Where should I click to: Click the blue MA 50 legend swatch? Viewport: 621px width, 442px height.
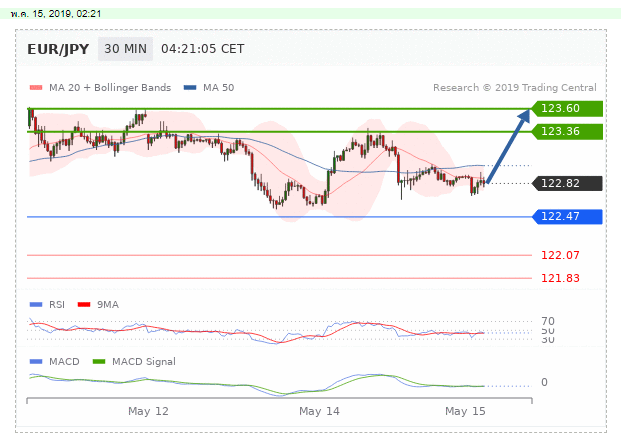click(190, 88)
